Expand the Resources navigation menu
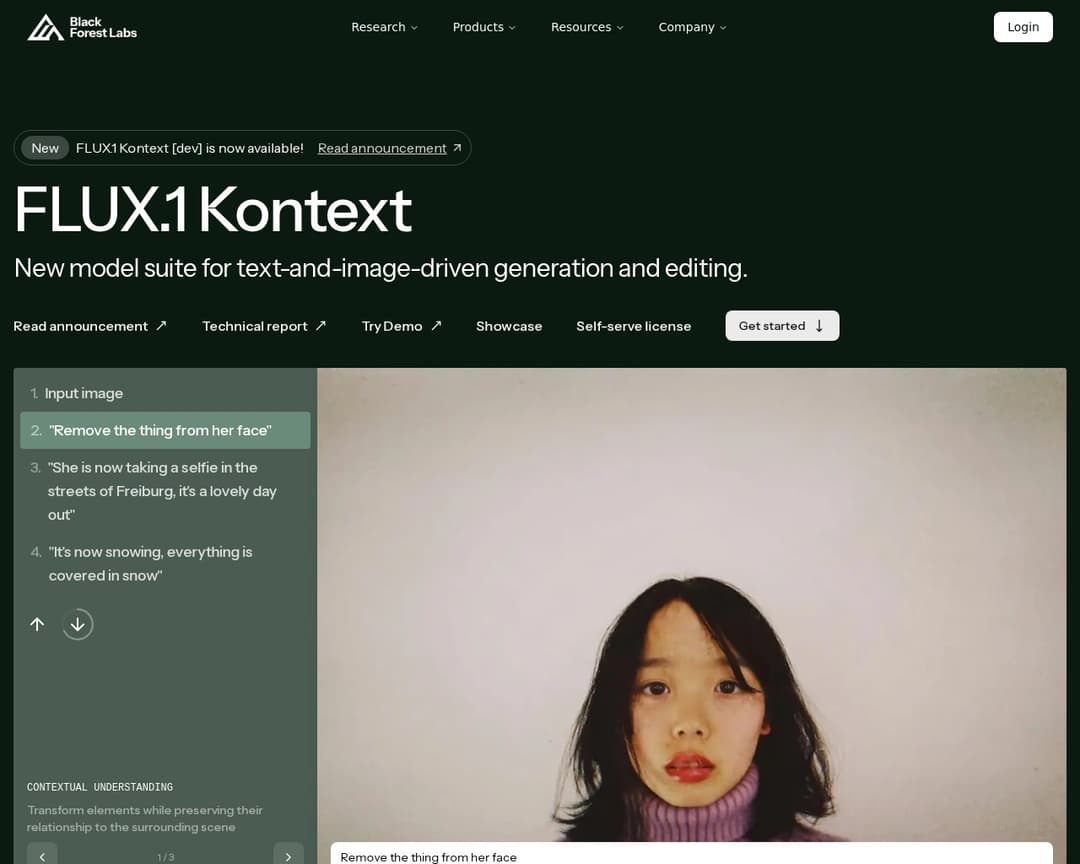Screen dimensions: 1080x864 click(x=587, y=27)
